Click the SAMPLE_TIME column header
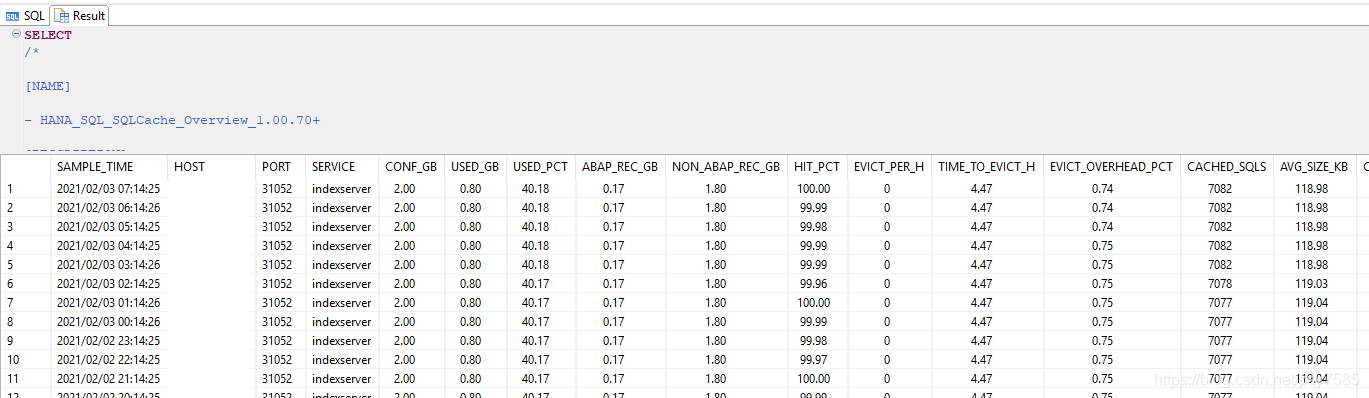 tap(95, 166)
